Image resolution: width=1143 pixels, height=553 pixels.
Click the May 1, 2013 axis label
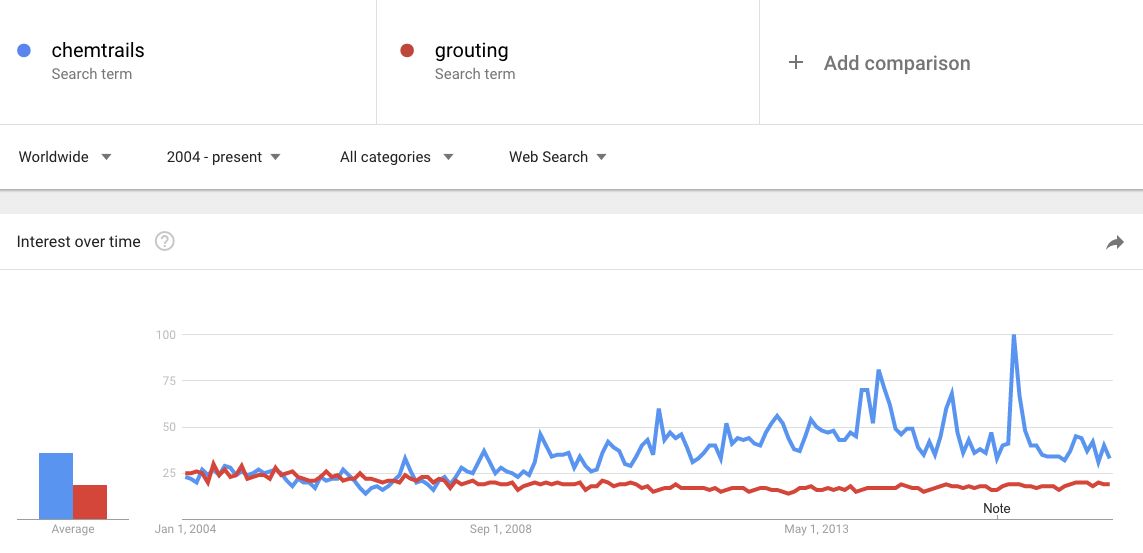tap(816, 529)
